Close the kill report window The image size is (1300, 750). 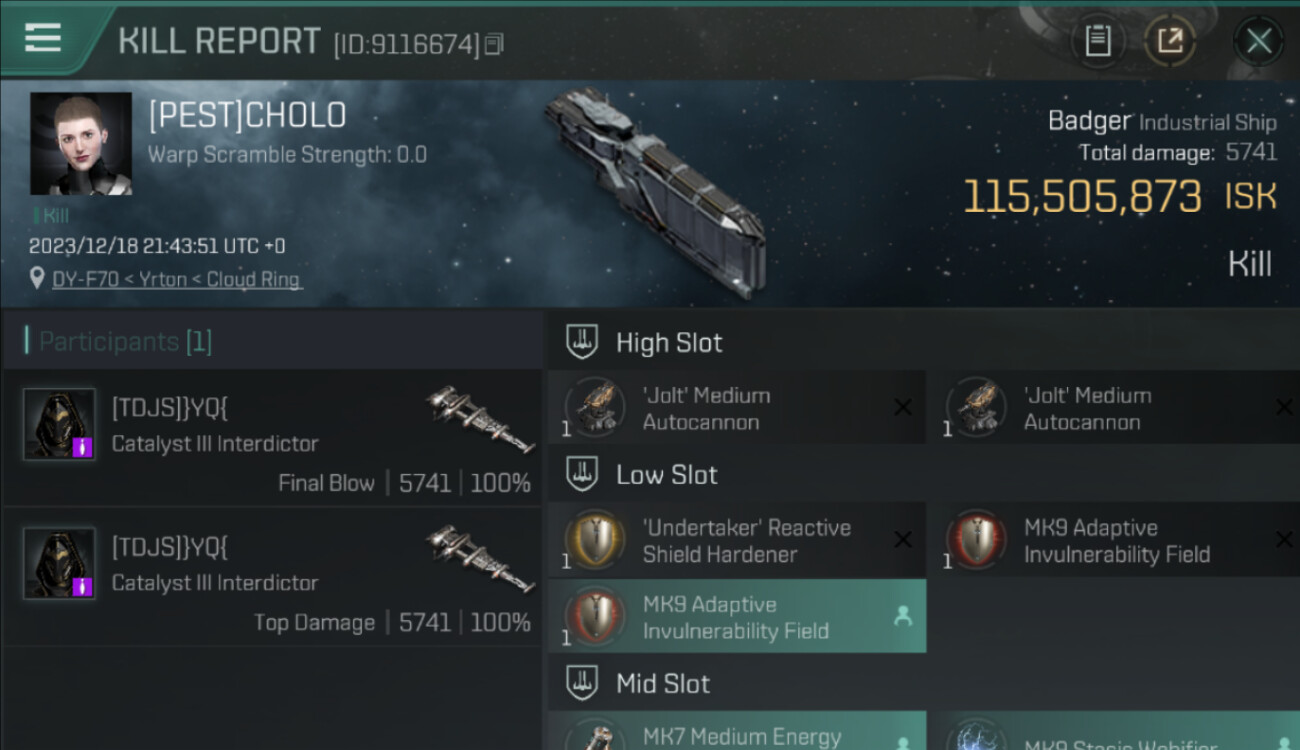[1258, 41]
